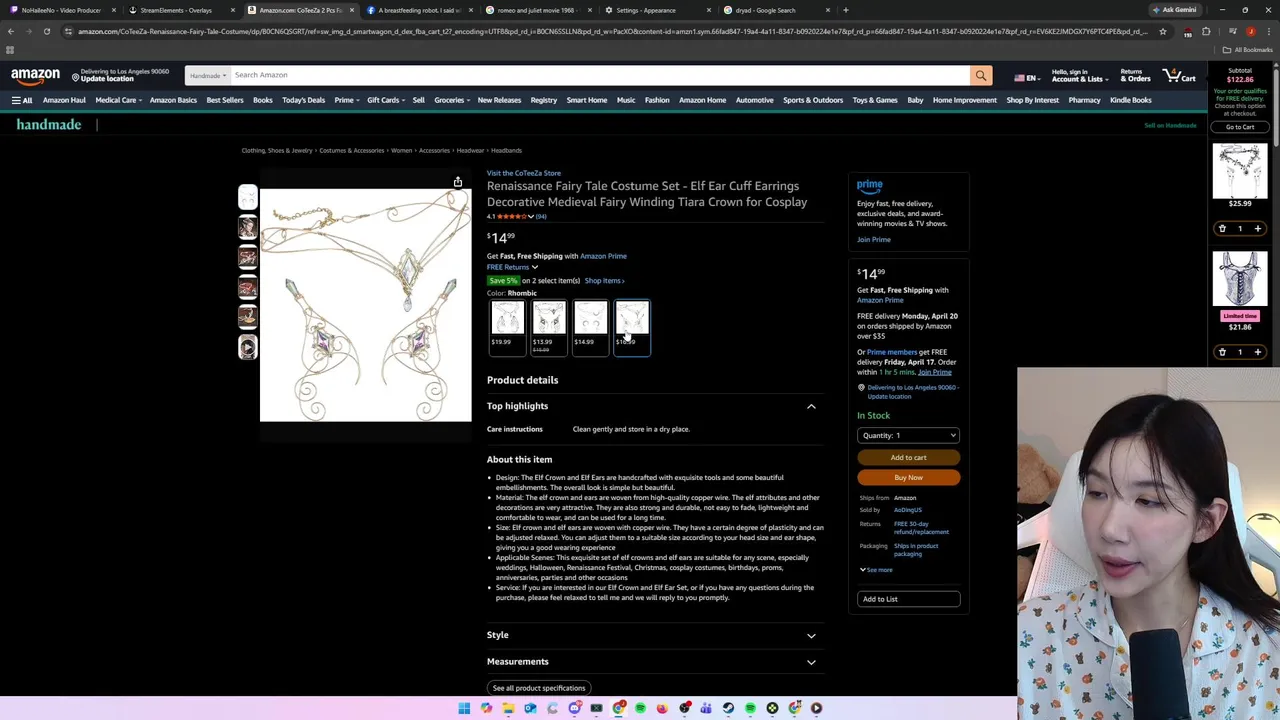
Task: Open Xbox app from taskbar
Action: [772, 708]
